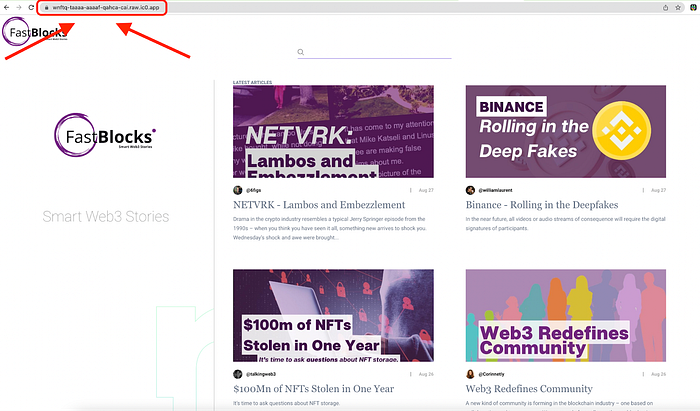Open the Binance Rolling in the Deep Fakes thumbnail

click(x=566, y=131)
